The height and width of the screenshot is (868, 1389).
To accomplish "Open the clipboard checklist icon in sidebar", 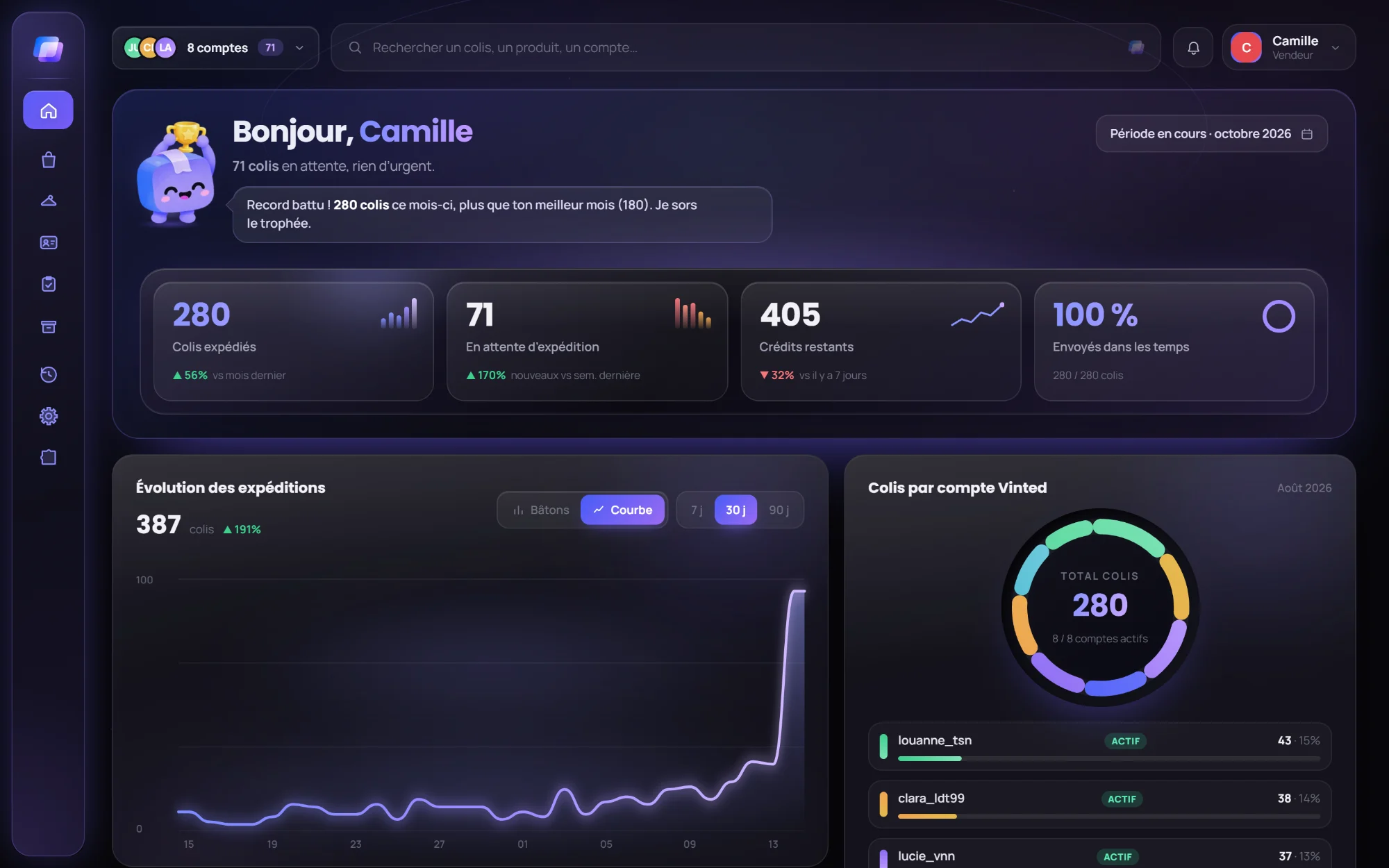I will 48,284.
